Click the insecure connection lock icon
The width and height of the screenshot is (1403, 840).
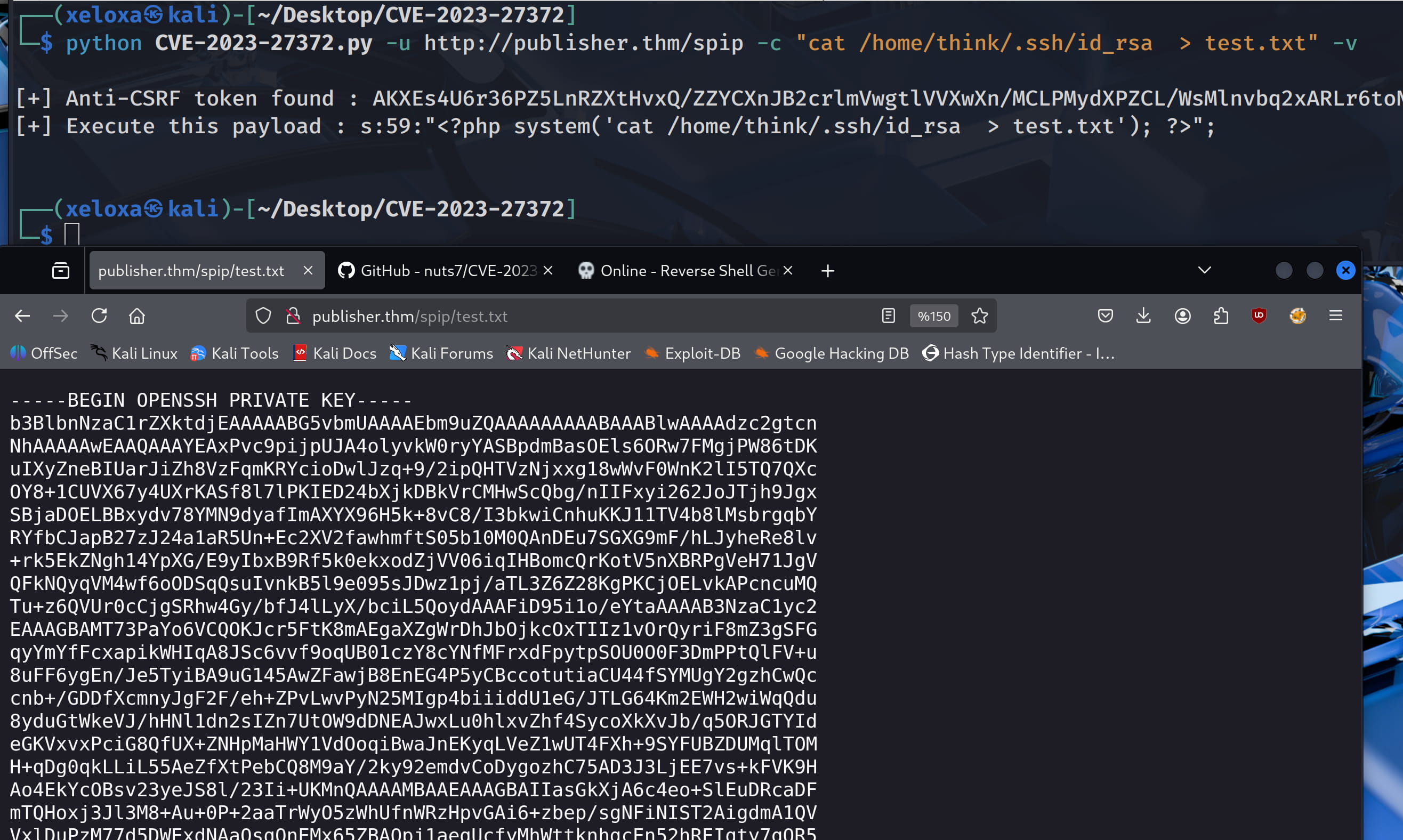293,316
